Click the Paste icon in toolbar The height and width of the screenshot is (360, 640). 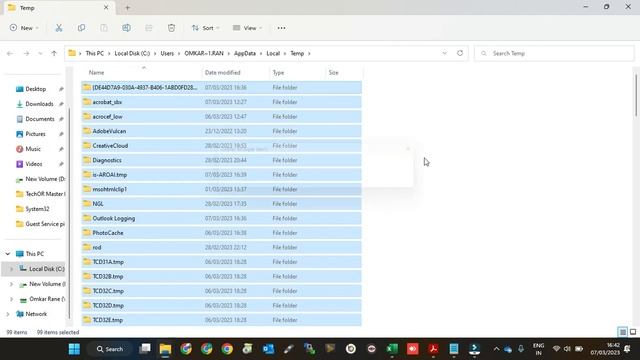[104, 28]
